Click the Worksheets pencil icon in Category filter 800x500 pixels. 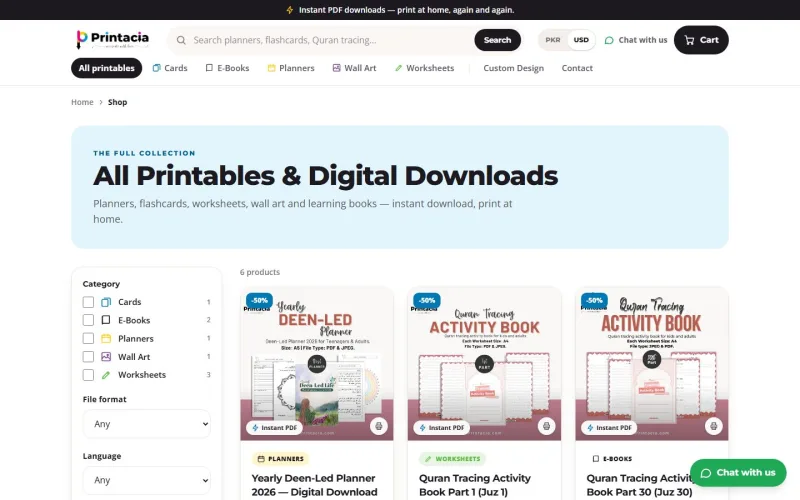[106, 375]
